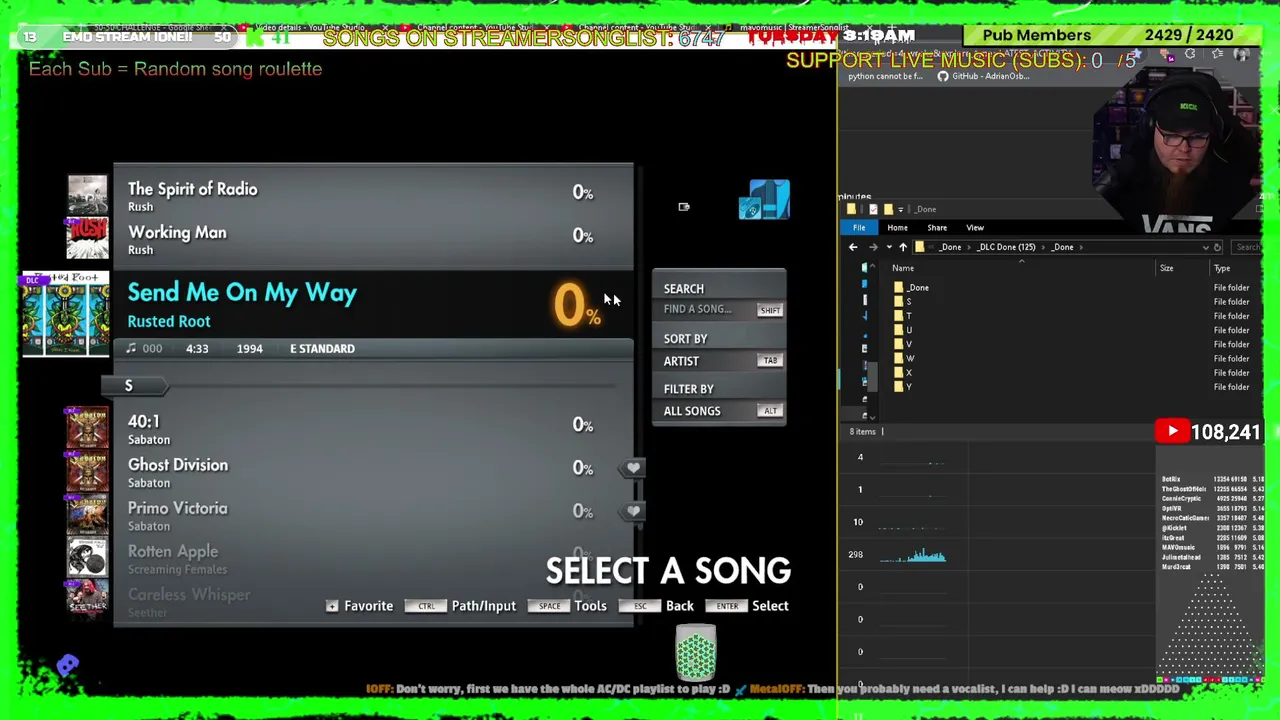
Task: Click the purple icon at the bottom left
Action: pos(67,664)
